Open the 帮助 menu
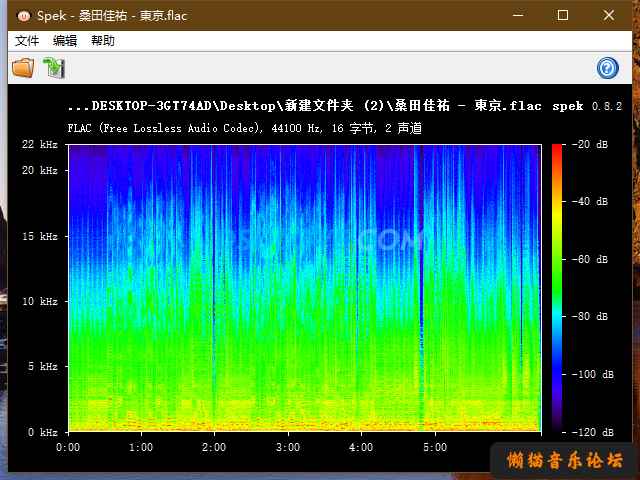The width and height of the screenshot is (640, 480). tap(102, 41)
